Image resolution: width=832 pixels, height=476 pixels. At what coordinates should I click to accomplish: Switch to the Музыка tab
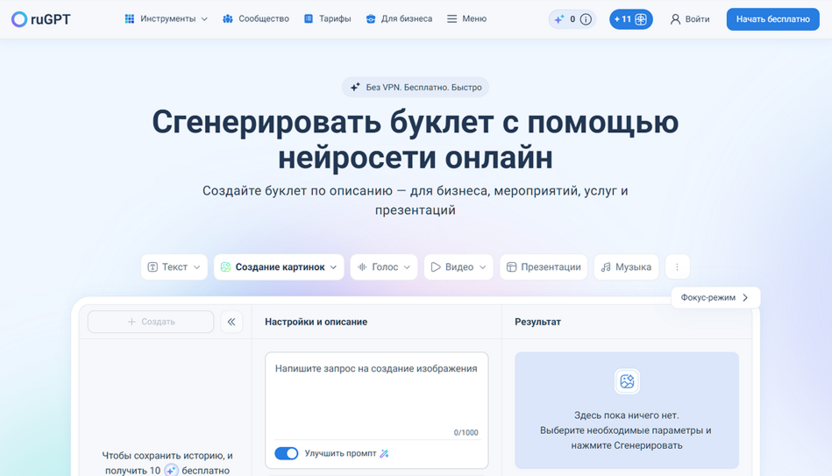[626, 267]
